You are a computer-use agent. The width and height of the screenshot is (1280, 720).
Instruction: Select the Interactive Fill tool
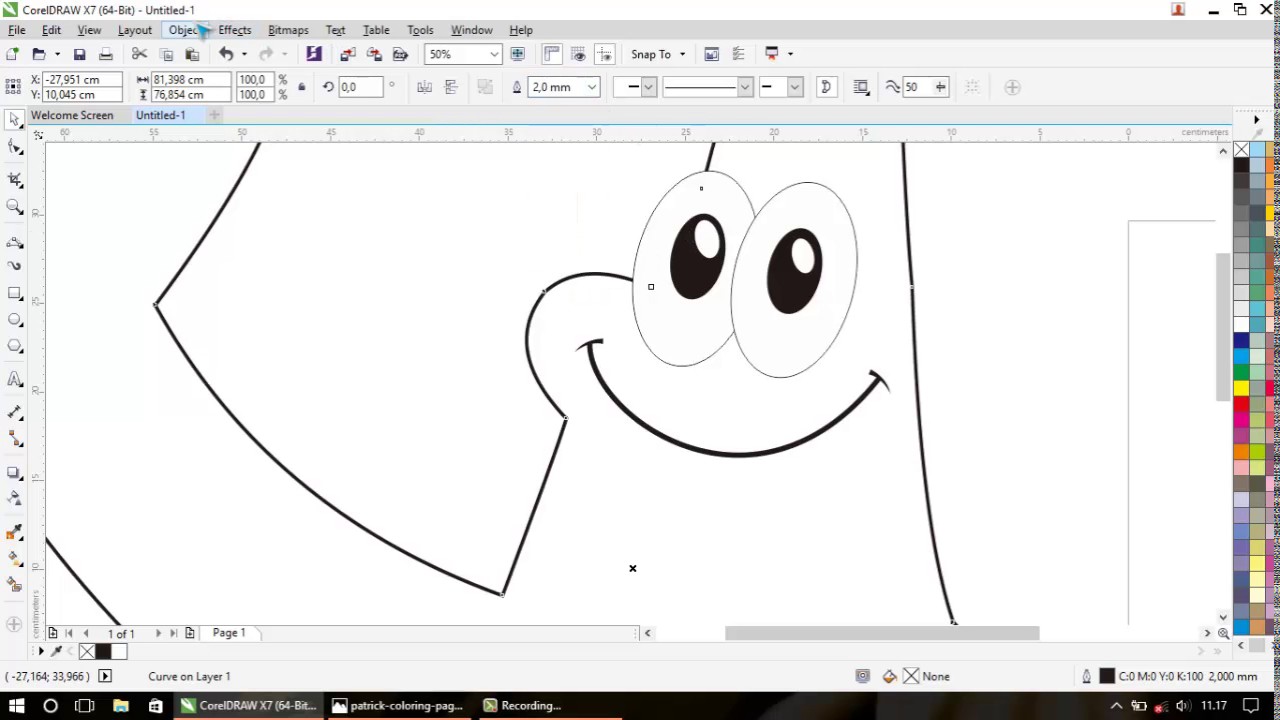[x=15, y=558]
